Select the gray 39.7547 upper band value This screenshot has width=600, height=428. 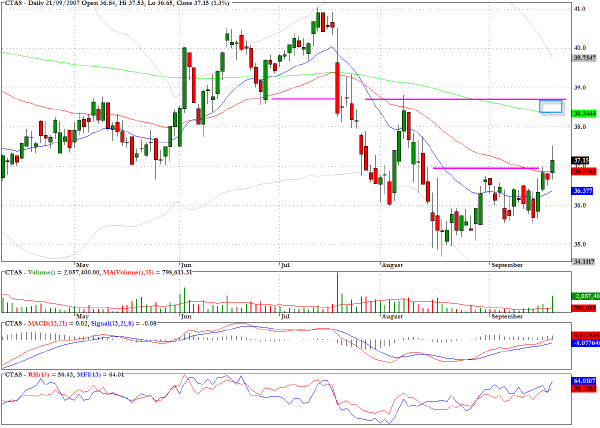point(584,58)
